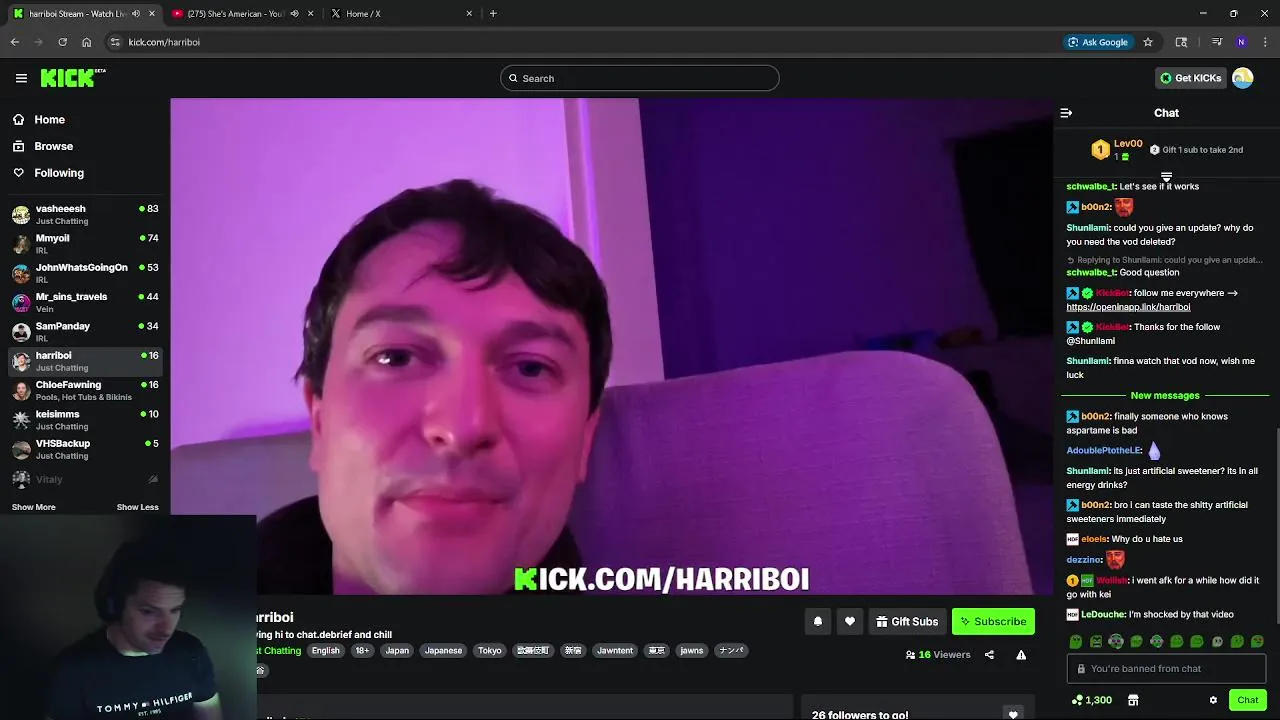
Task: Open media controls icon in toolbar
Action: pos(1216,42)
